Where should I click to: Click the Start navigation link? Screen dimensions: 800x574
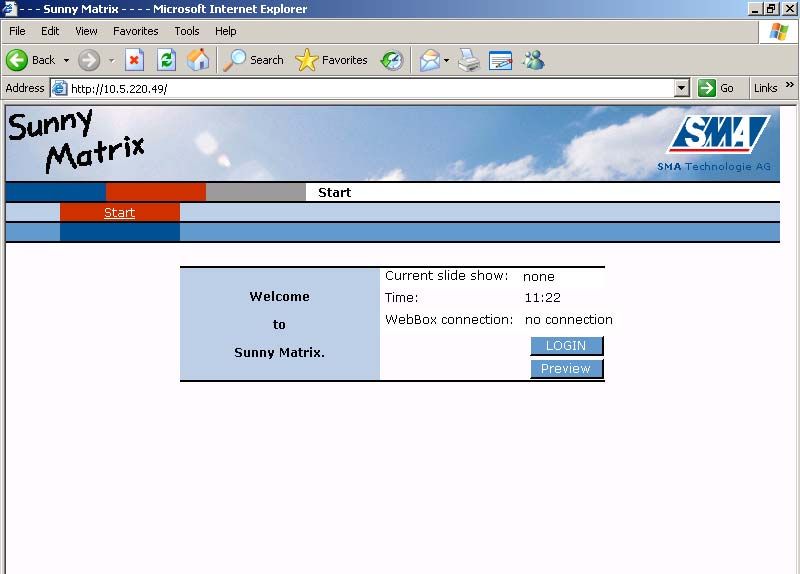[x=119, y=212]
